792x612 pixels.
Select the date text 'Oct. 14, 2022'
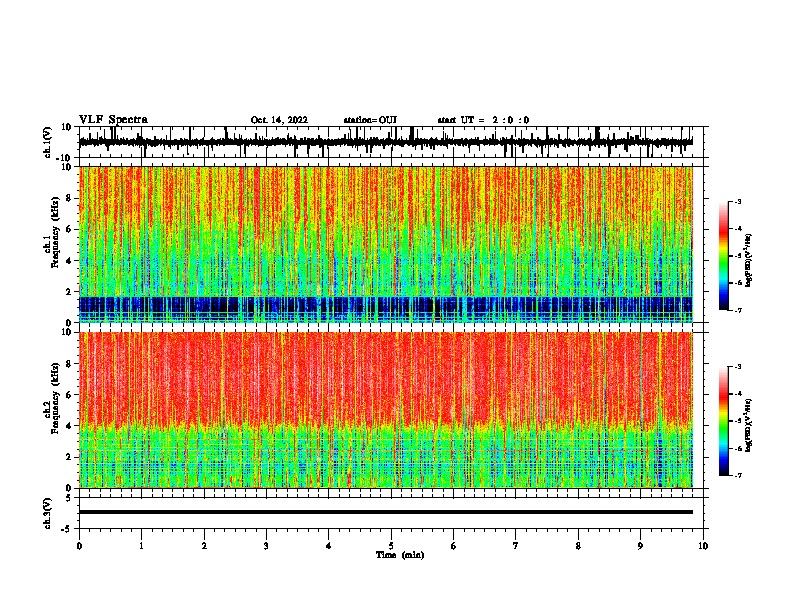point(279,120)
